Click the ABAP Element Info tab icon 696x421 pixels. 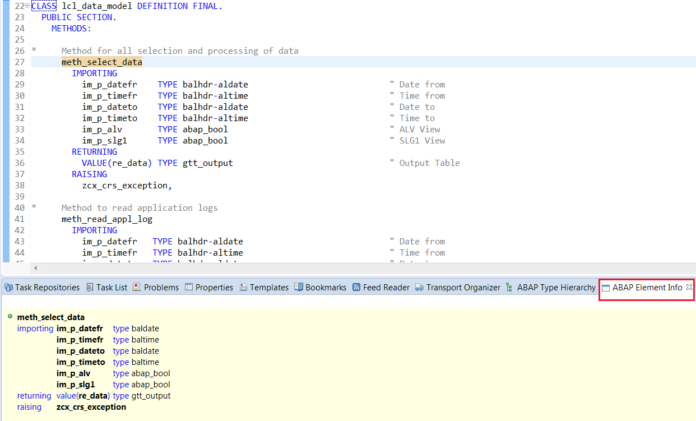point(605,288)
